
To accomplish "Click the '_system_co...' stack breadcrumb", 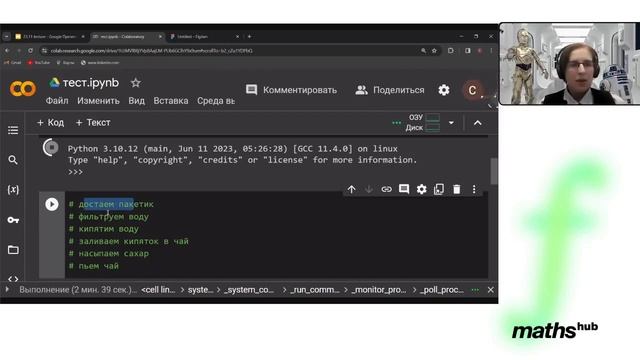I will click(x=249, y=290).
